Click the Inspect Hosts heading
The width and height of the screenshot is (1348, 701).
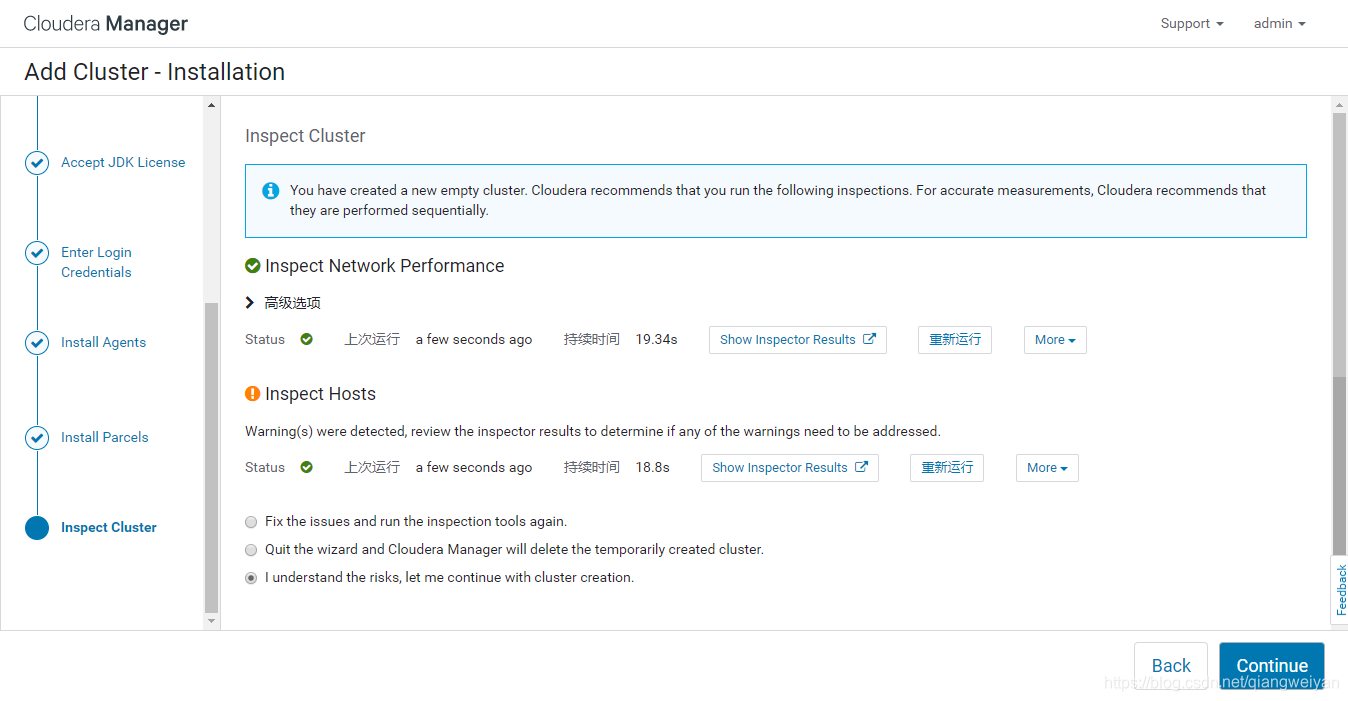(x=320, y=394)
